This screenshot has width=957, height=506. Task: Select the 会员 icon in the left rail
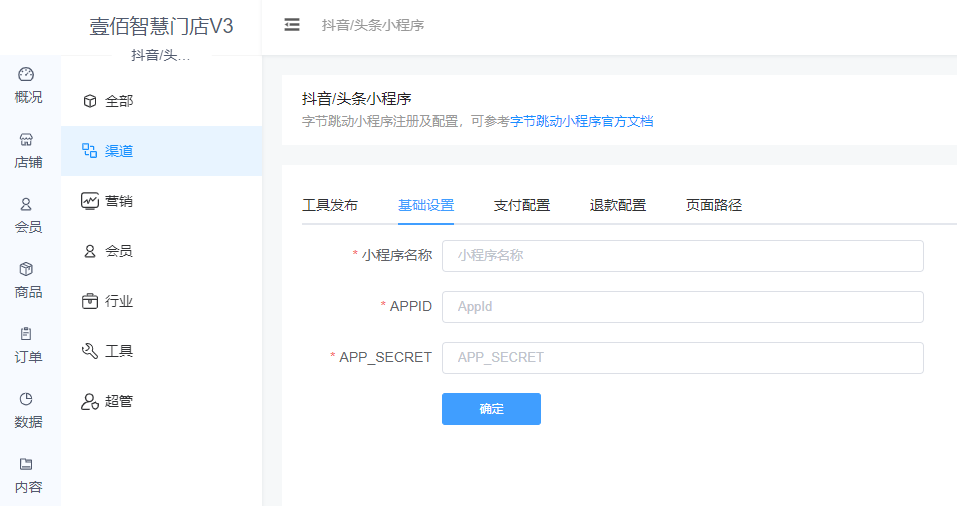coord(26,204)
